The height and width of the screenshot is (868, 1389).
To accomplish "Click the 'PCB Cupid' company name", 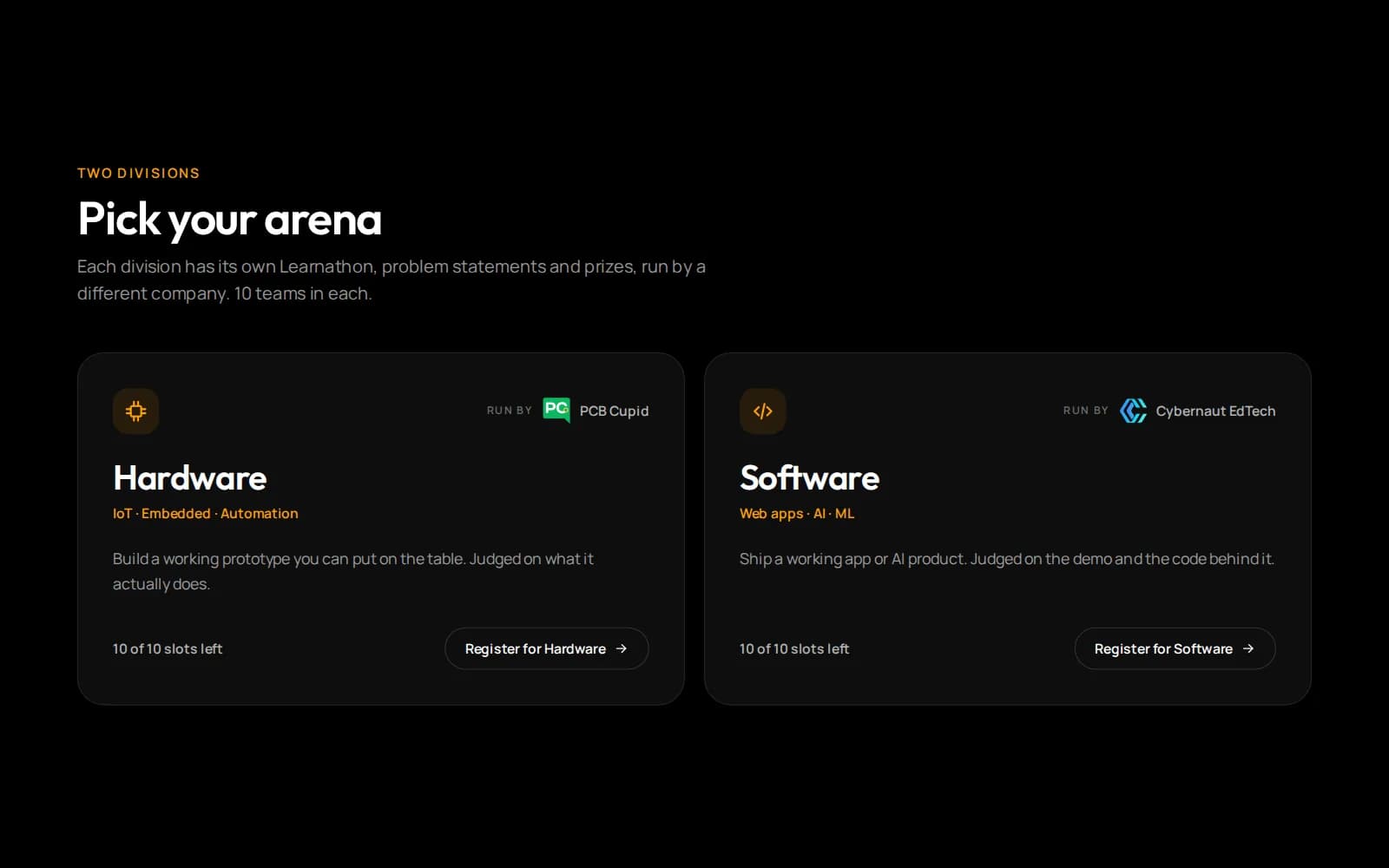I will (x=614, y=411).
